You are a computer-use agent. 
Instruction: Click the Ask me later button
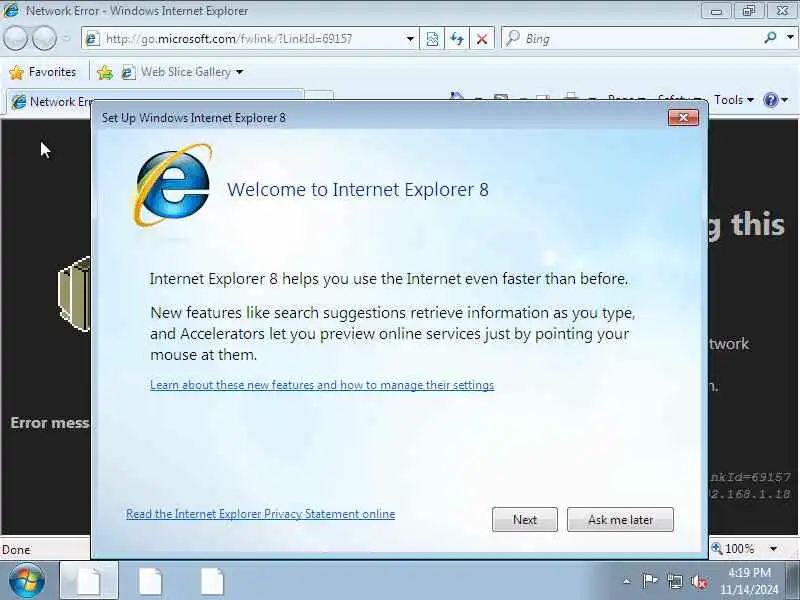tap(620, 519)
